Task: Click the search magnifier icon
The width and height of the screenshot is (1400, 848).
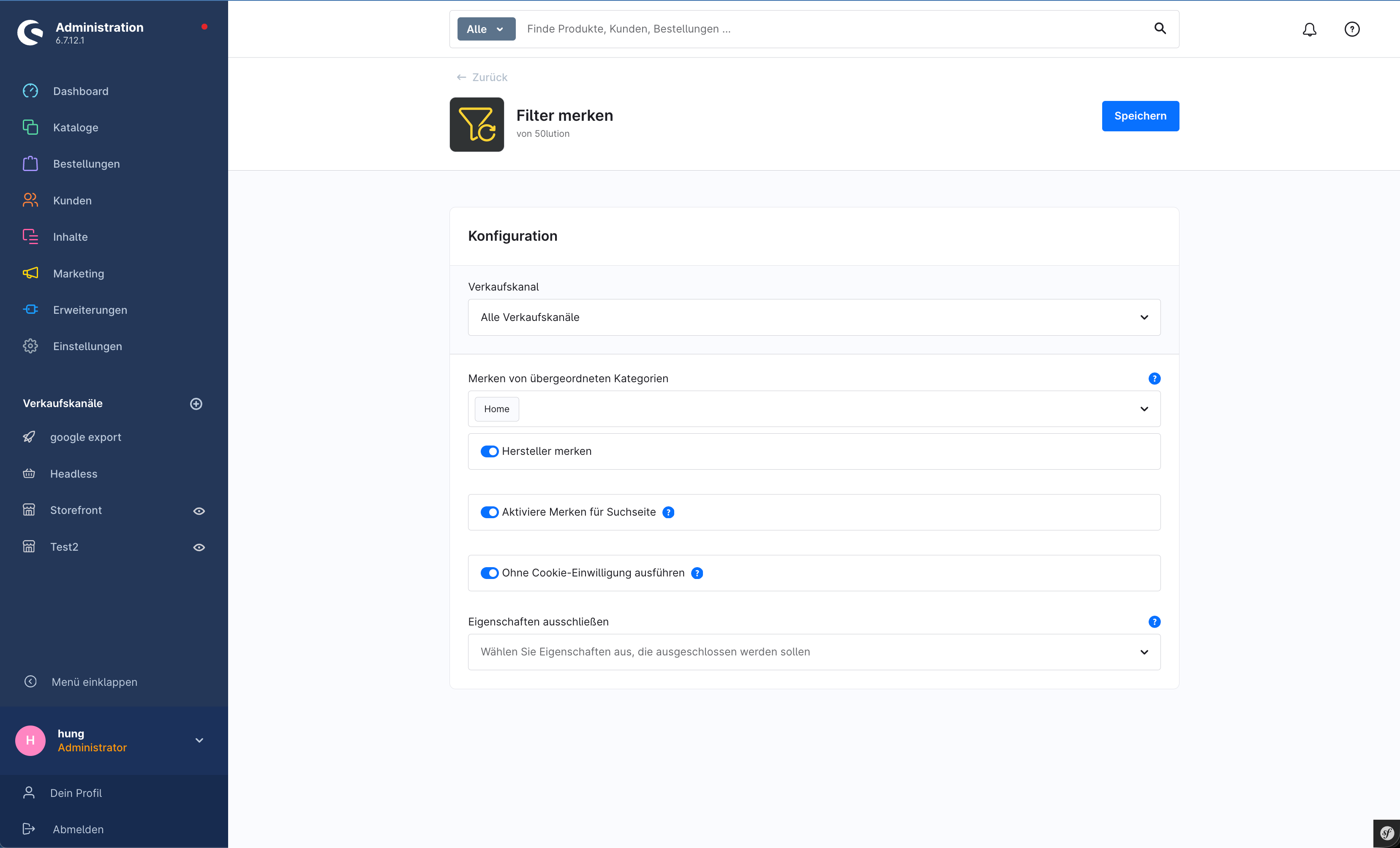Action: pyautogui.click(x=1160, y=28)
